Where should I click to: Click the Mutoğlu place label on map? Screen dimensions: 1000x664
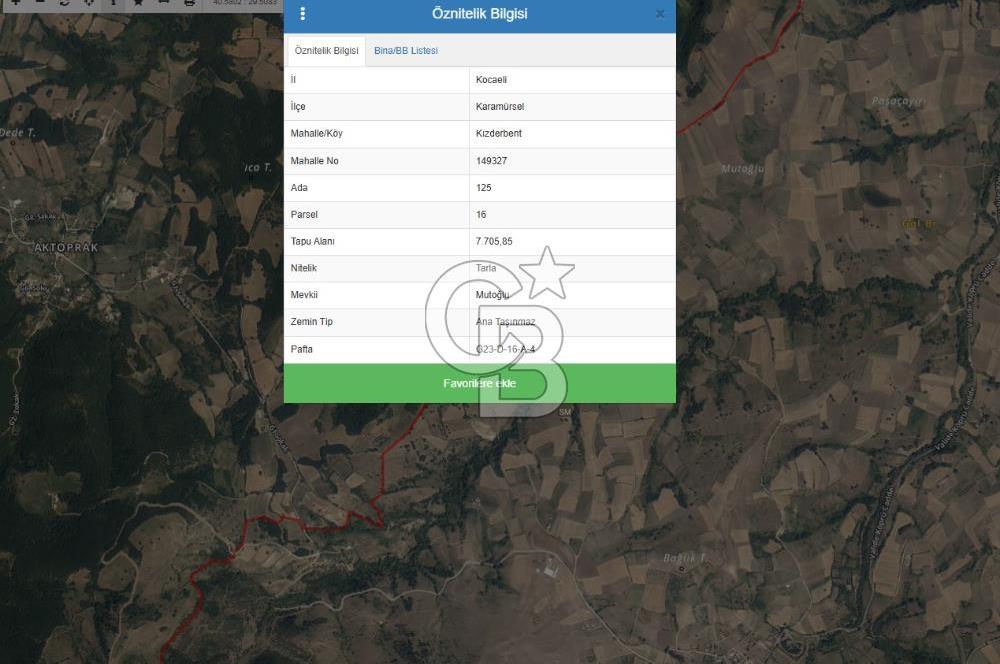coord(742,169)
